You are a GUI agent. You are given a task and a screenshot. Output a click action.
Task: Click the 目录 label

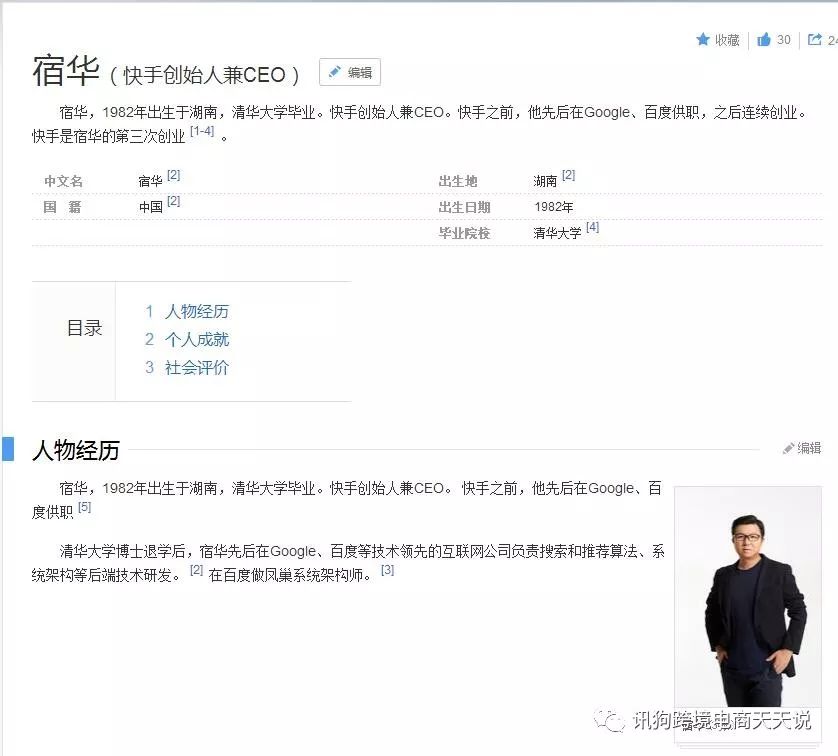(x=84, y=328)
